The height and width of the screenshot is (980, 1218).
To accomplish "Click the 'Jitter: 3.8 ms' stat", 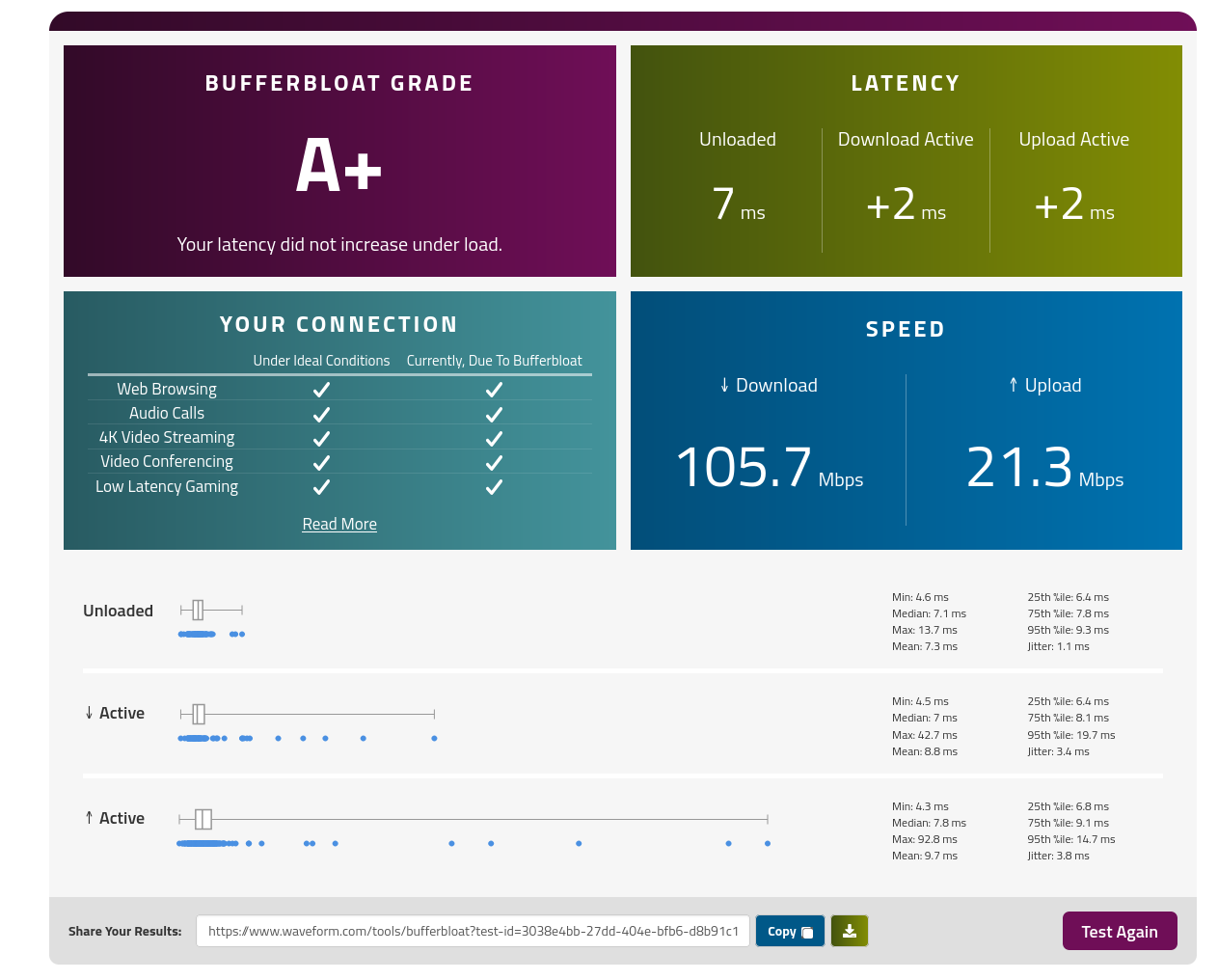I will tap(1058, 856).
